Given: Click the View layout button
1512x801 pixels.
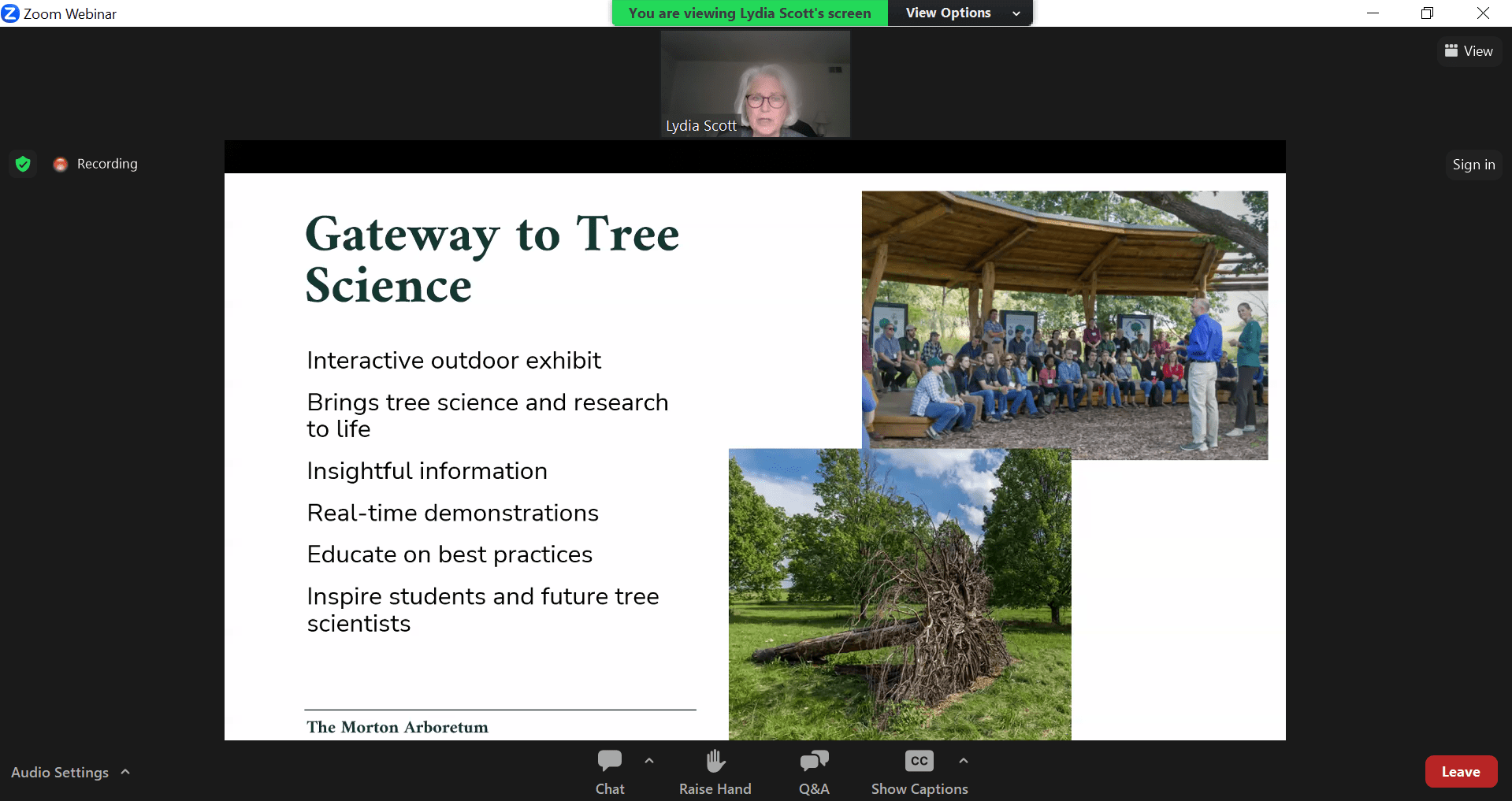Looking at the screenshot, I should 1469,51.
